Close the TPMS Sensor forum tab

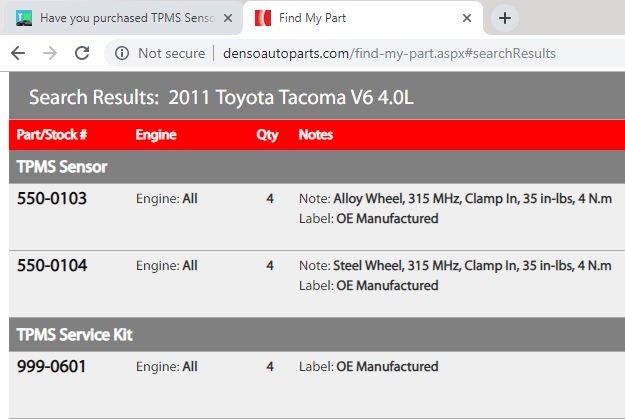(228, 18)
